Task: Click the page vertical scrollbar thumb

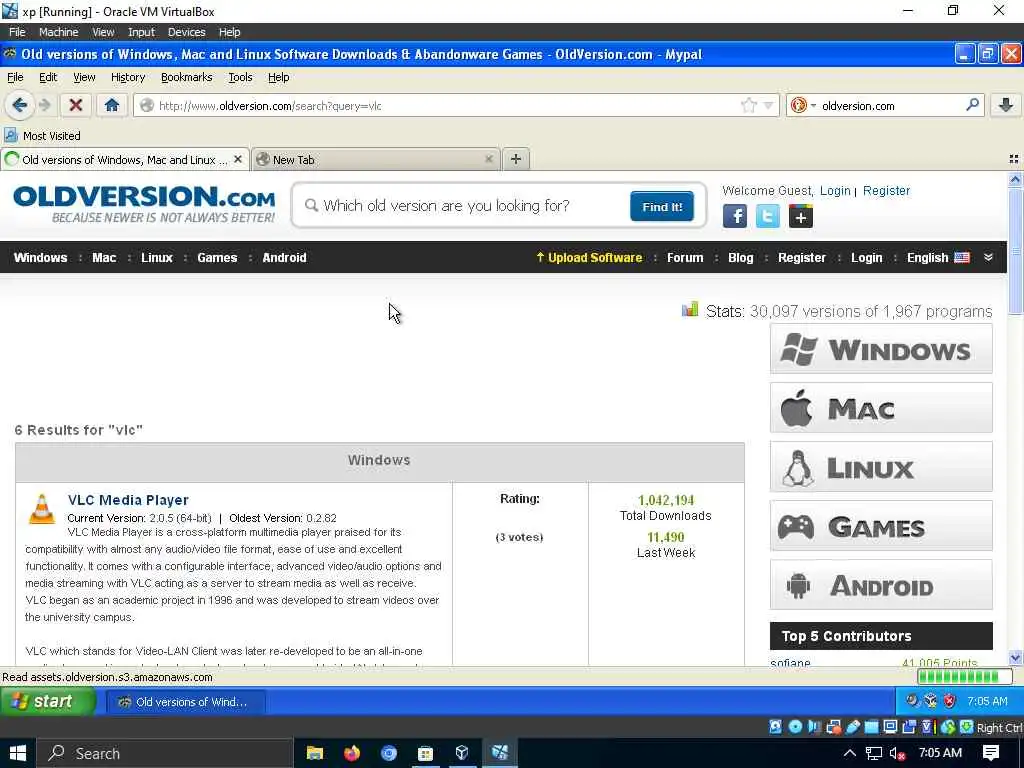Action: click(1015, 250)
